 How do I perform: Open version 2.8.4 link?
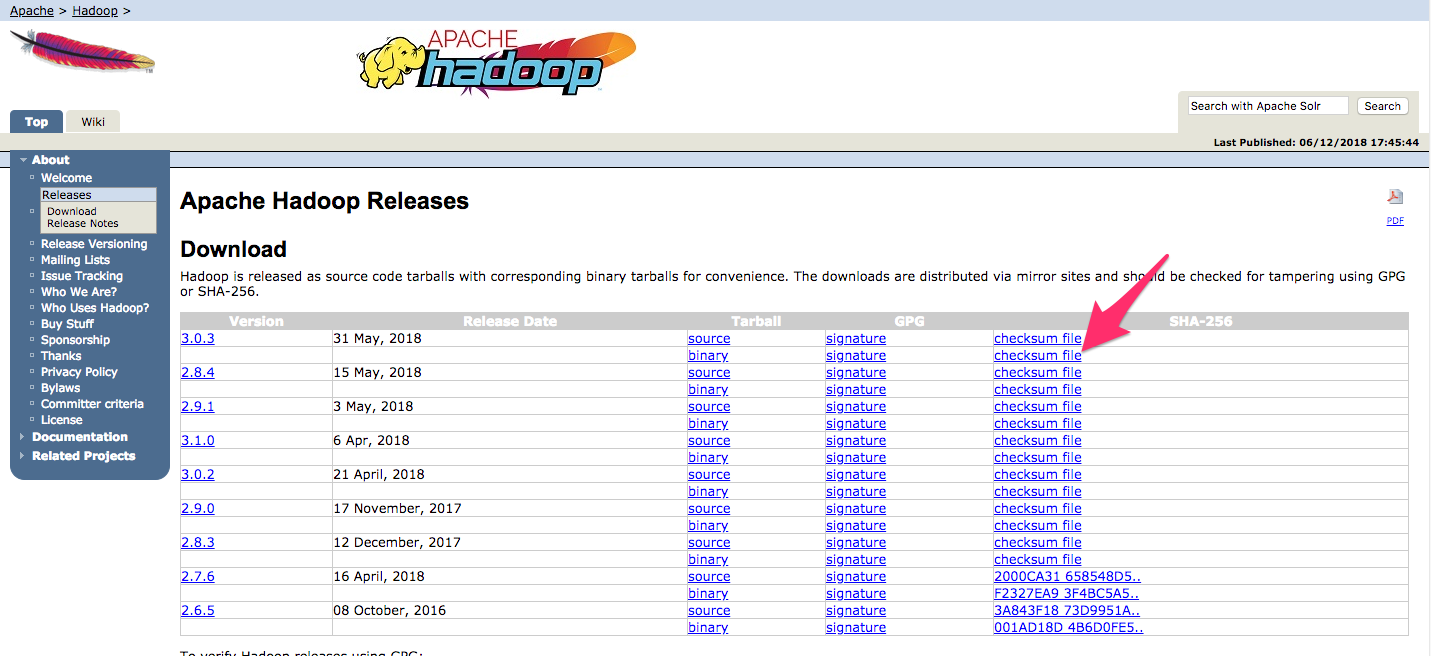pos(198,373)
